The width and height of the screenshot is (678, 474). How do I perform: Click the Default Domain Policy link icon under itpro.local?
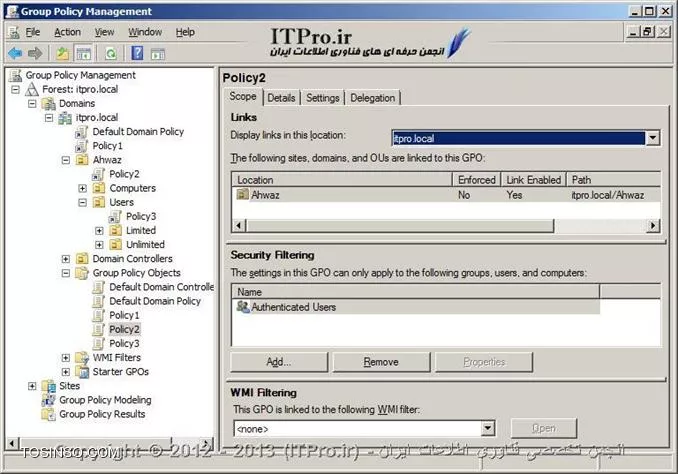82,132
